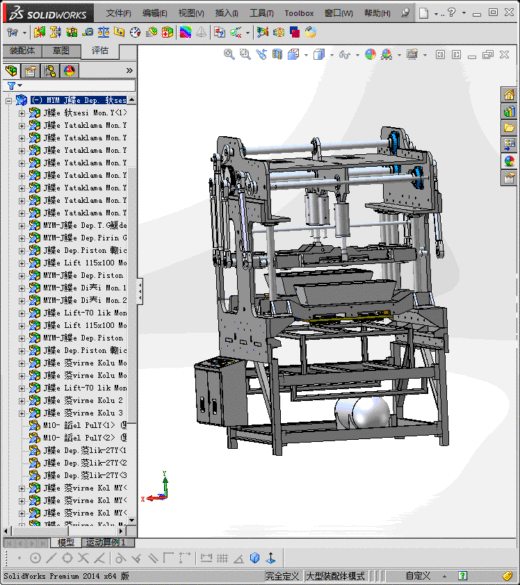Expand the tree row ending 'Kolu 3'
Screen dimensions: 520x585
[22, 413]
